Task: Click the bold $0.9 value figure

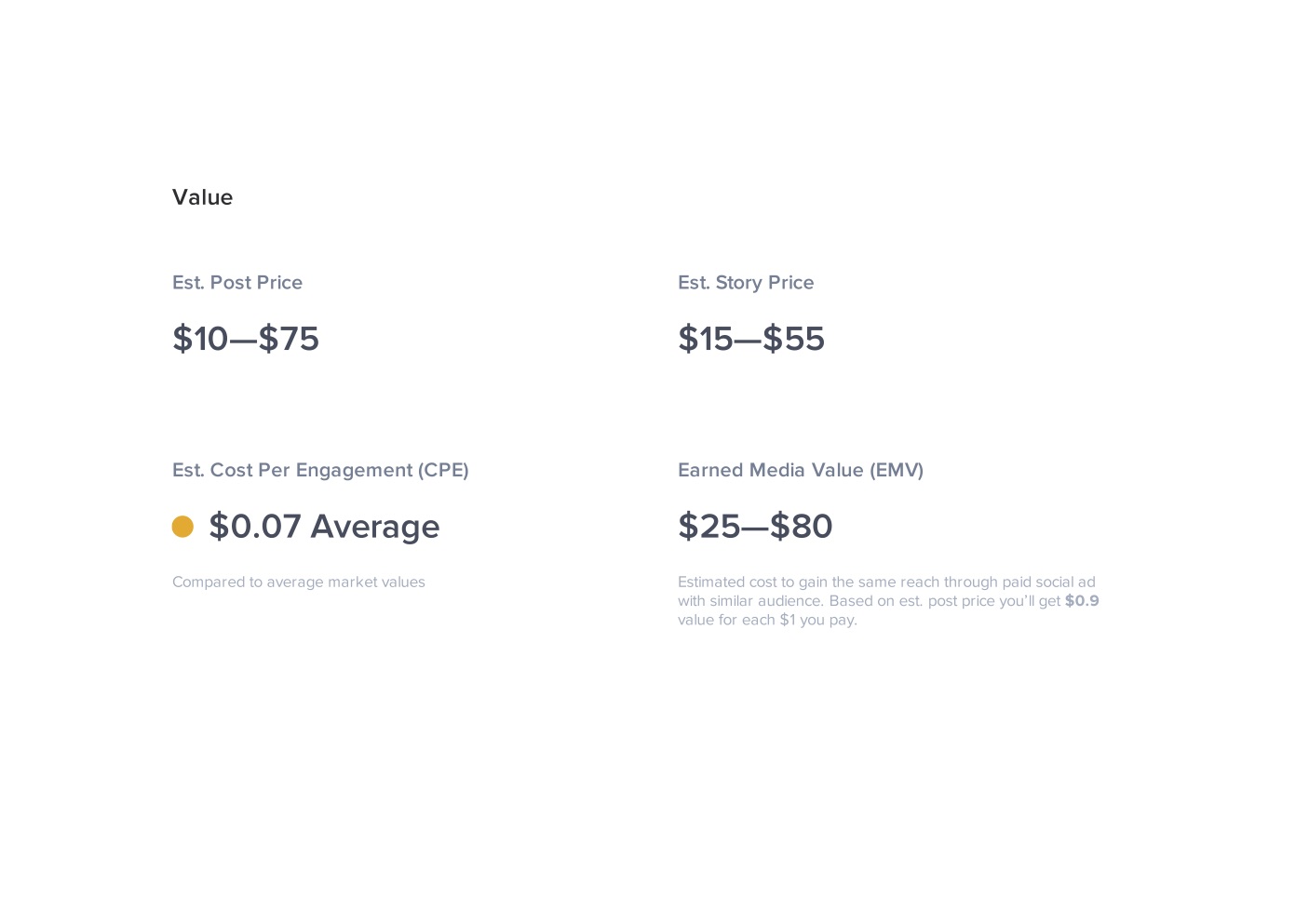Action: [x=1082, y=601]
